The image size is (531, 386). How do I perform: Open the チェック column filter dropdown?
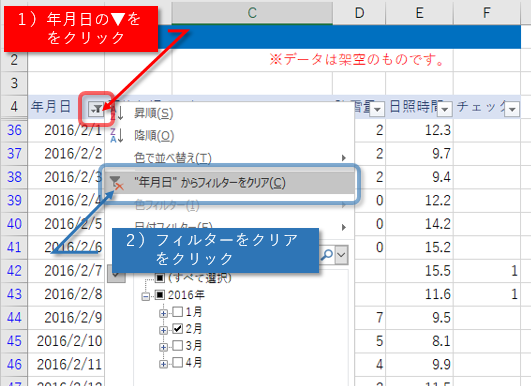(x=512, y=109)
